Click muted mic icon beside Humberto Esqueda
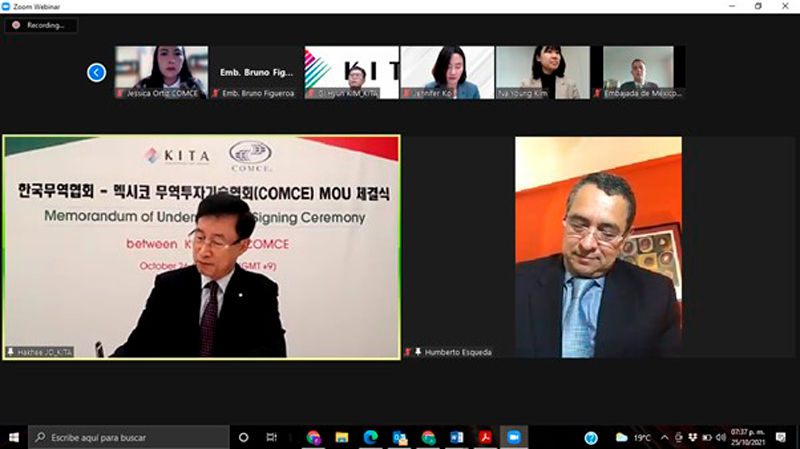800x449 pixels. point(408,352)
